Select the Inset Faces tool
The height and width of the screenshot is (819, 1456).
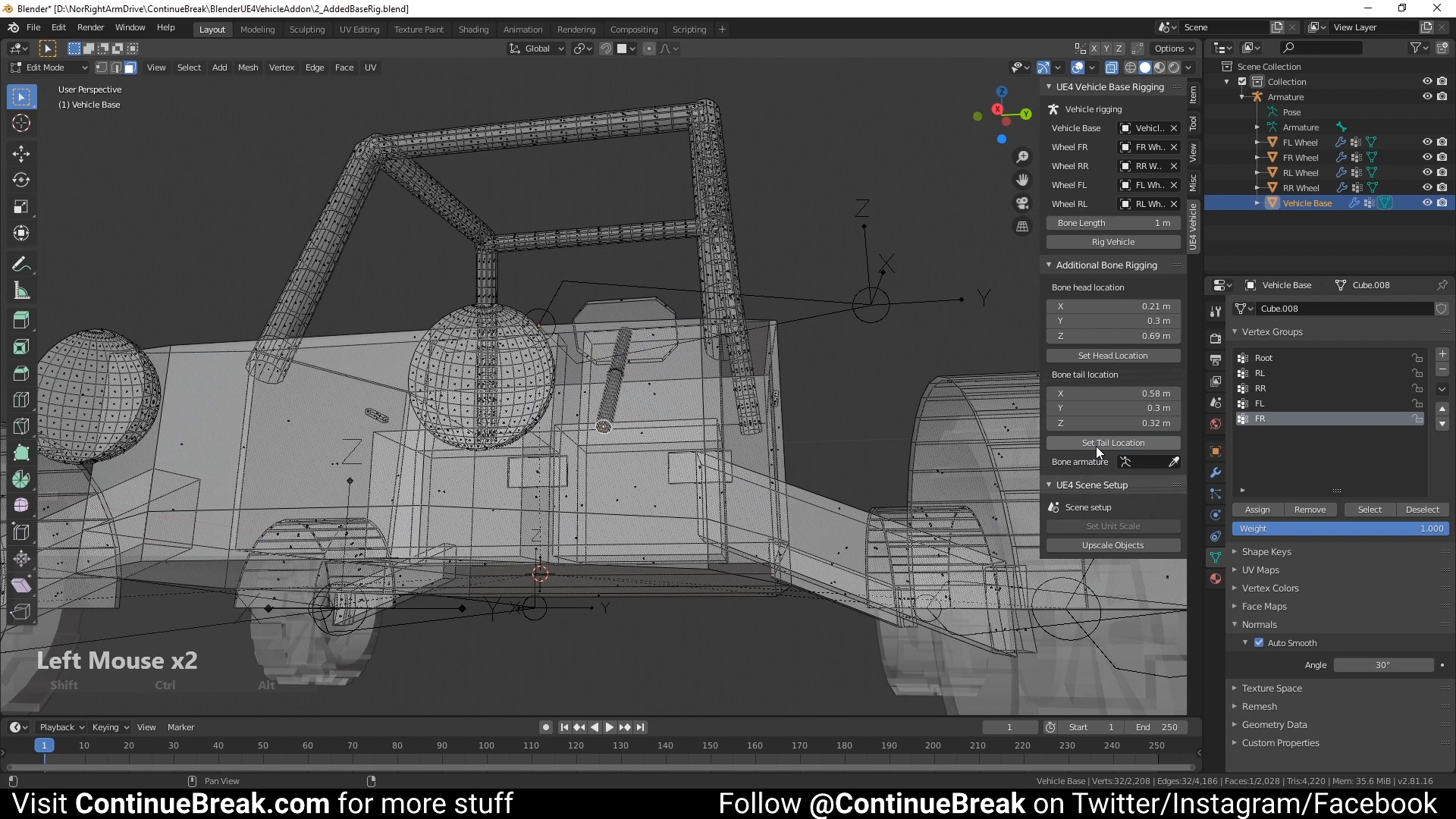(x=21, y=347)
